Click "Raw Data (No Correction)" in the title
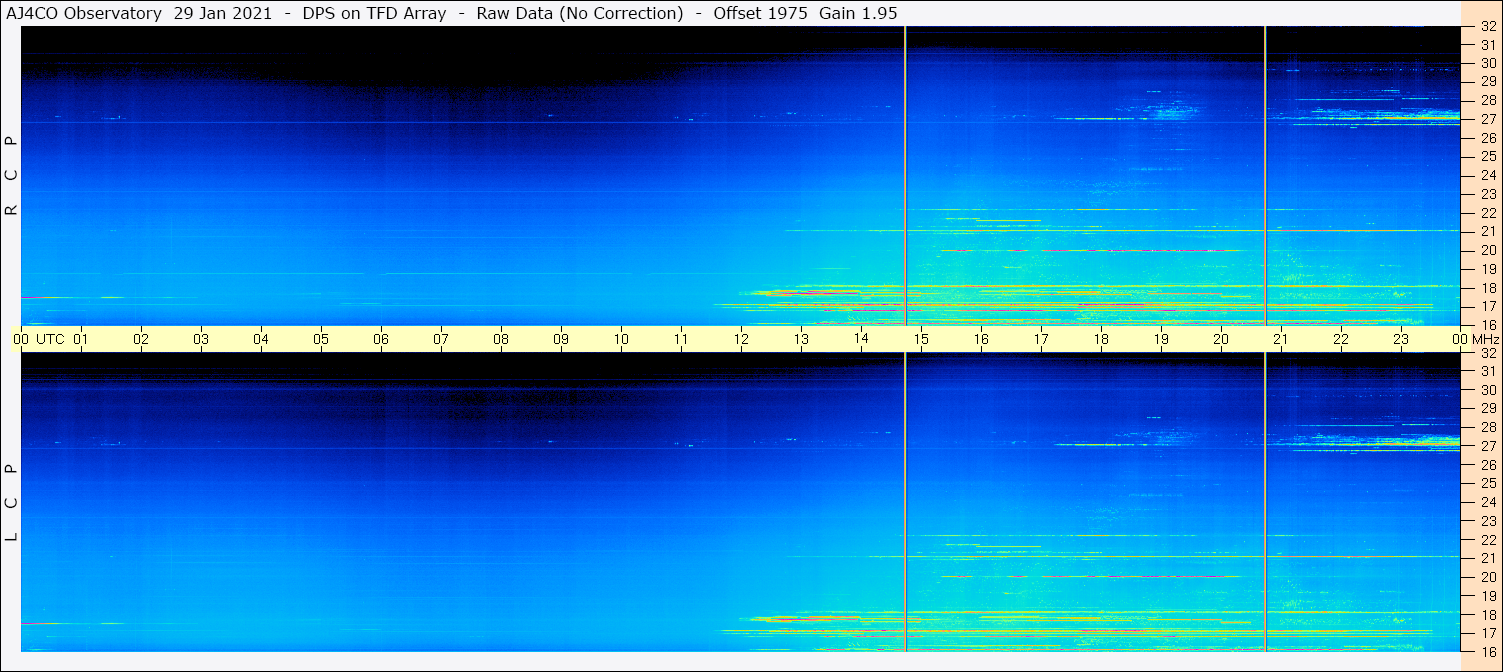The image size is (1503, 672). tap(580, 13)
